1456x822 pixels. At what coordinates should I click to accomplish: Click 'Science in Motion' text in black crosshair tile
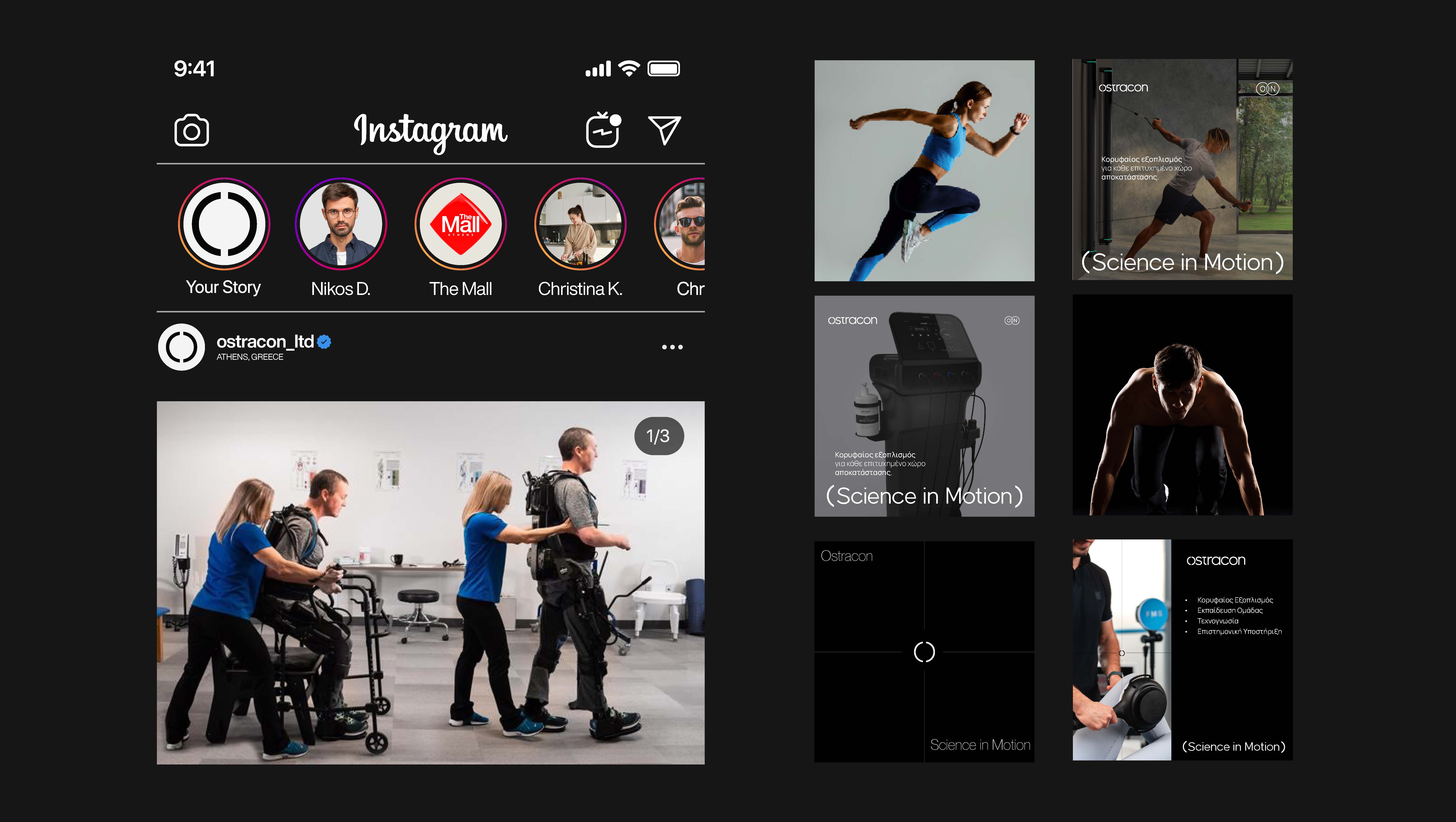coord(981,745)
